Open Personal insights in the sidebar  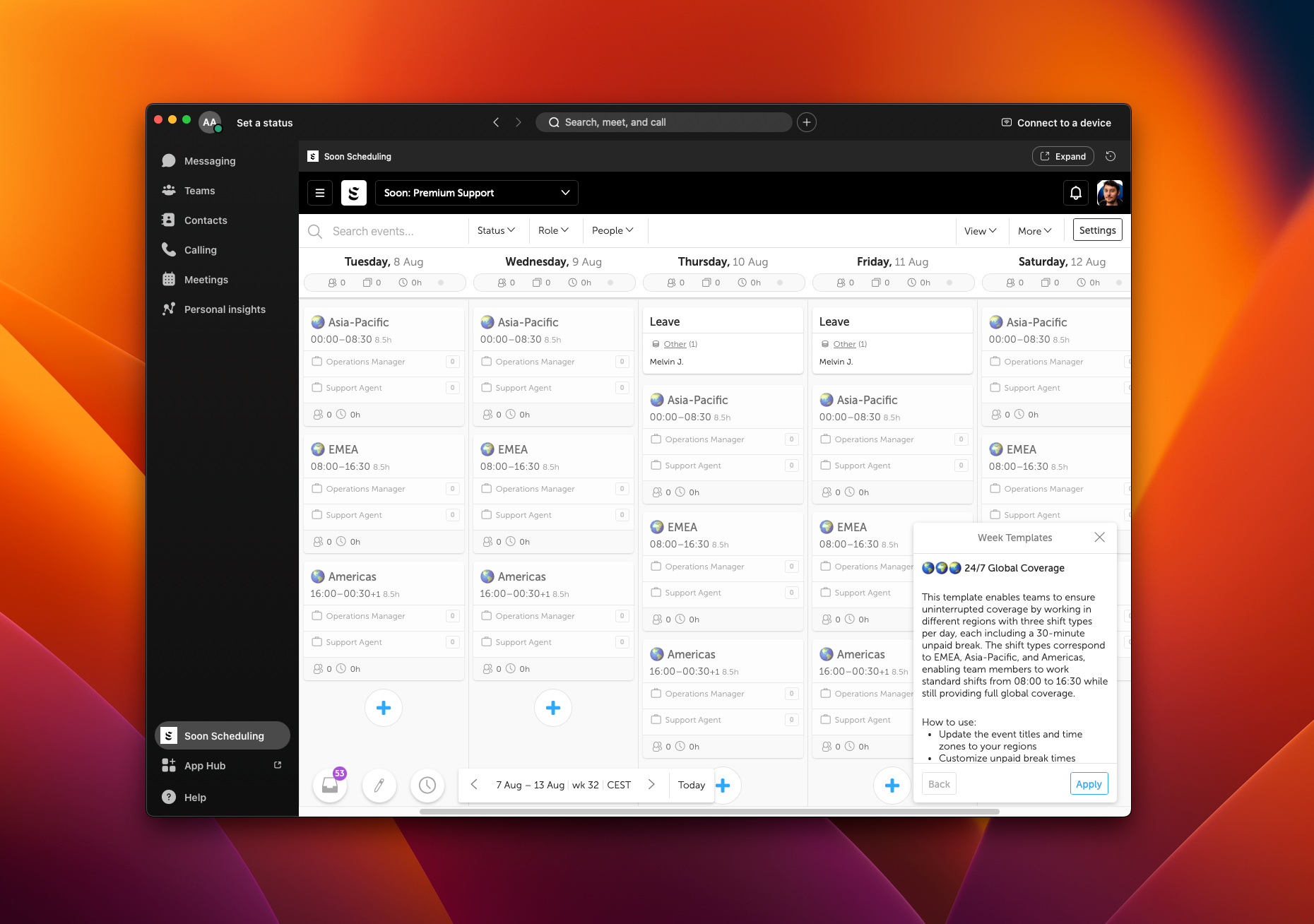click(x=223, y=309)
